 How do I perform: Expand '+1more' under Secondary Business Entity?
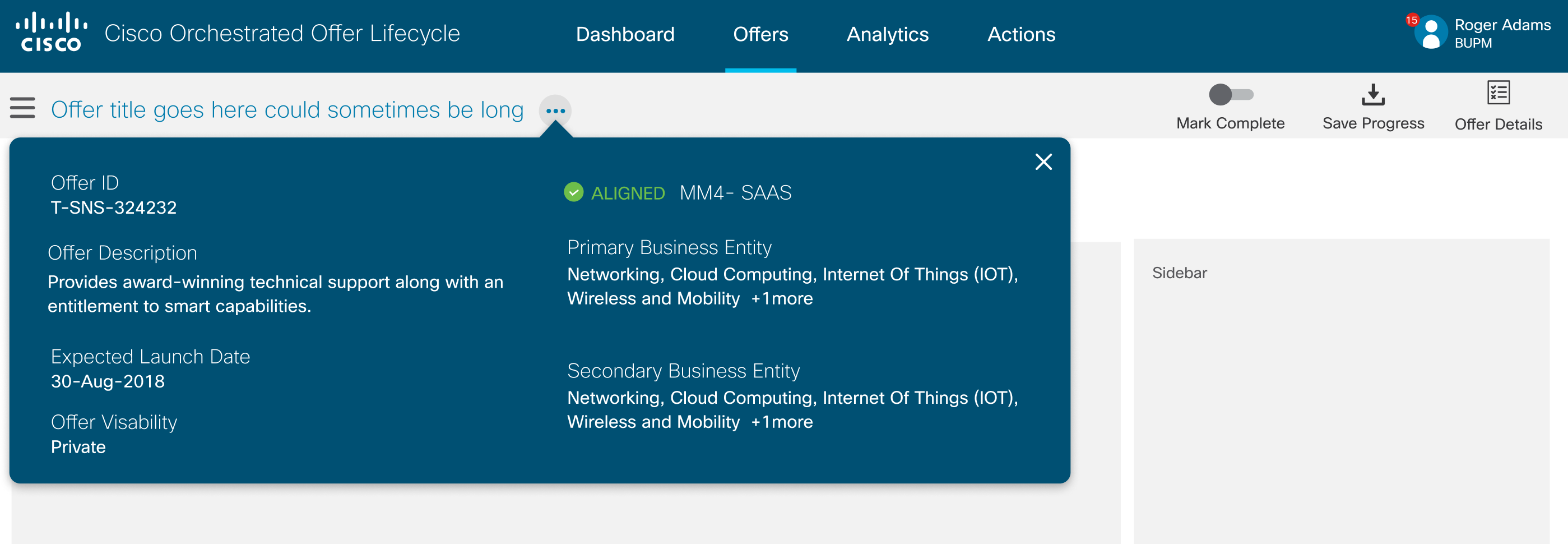coord(782,422)
